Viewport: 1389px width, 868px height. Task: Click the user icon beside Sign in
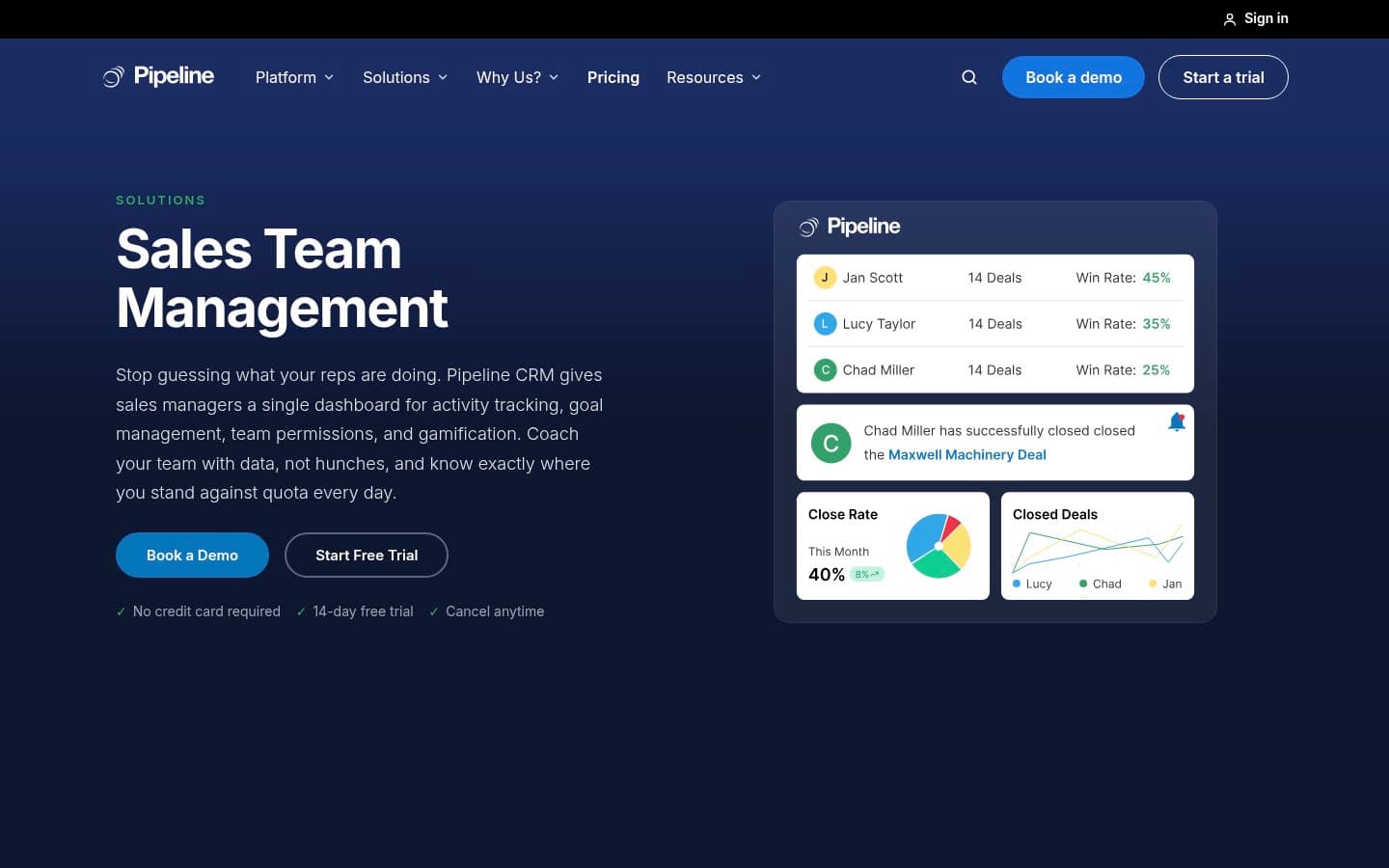coord(1229,19)
